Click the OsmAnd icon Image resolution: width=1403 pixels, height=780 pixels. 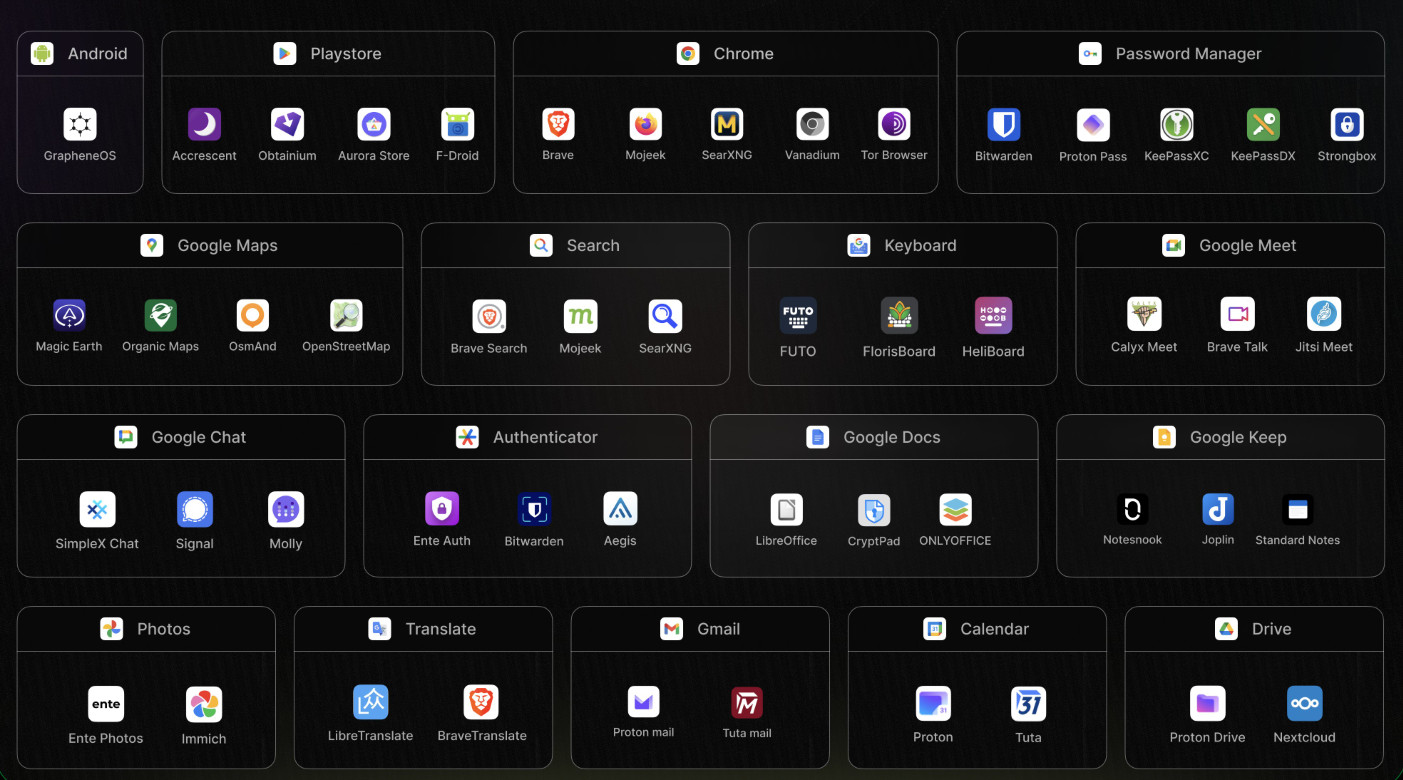(x=253, y=316)
